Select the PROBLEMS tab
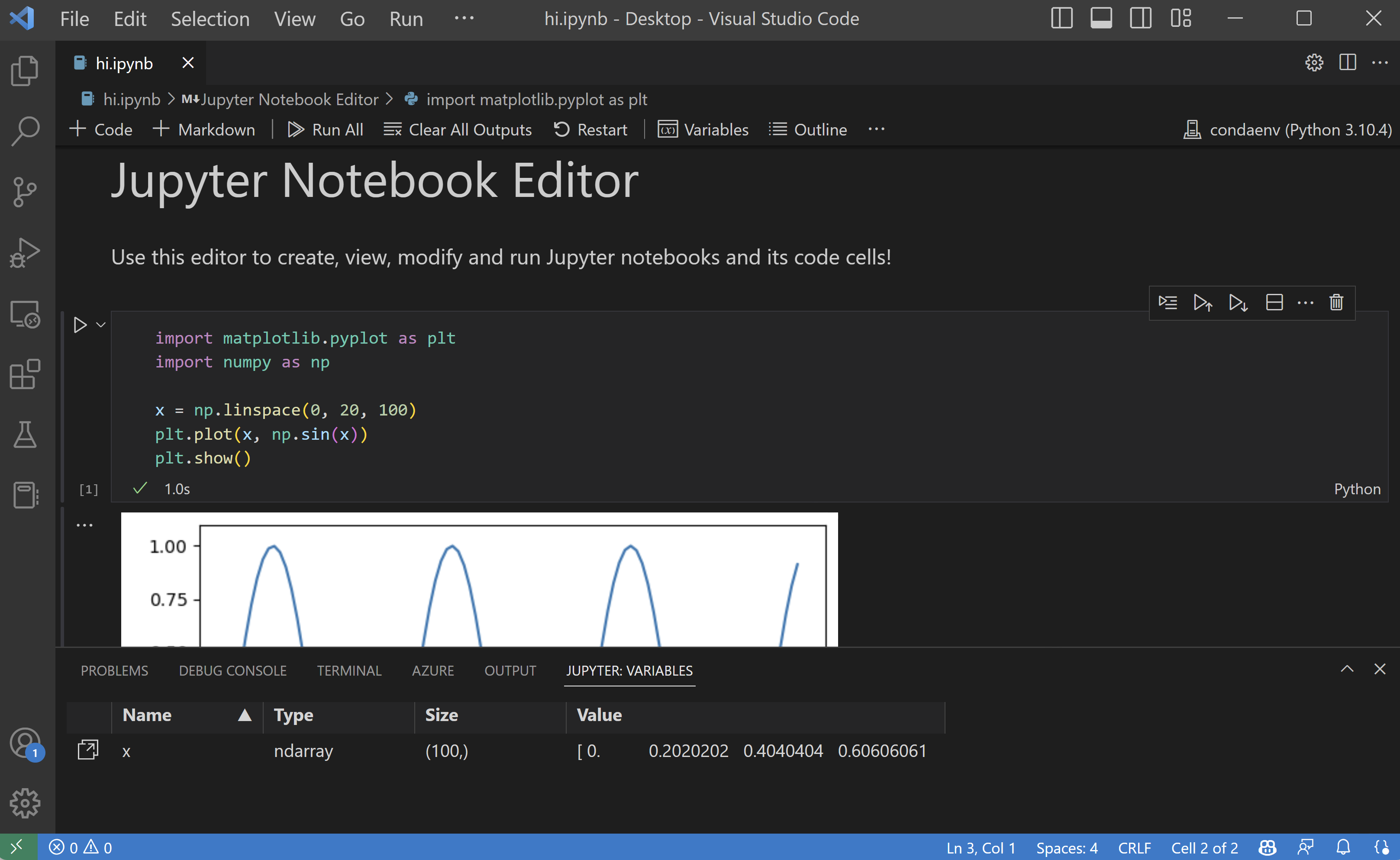The image size is (1400, 860). point(113,670)
